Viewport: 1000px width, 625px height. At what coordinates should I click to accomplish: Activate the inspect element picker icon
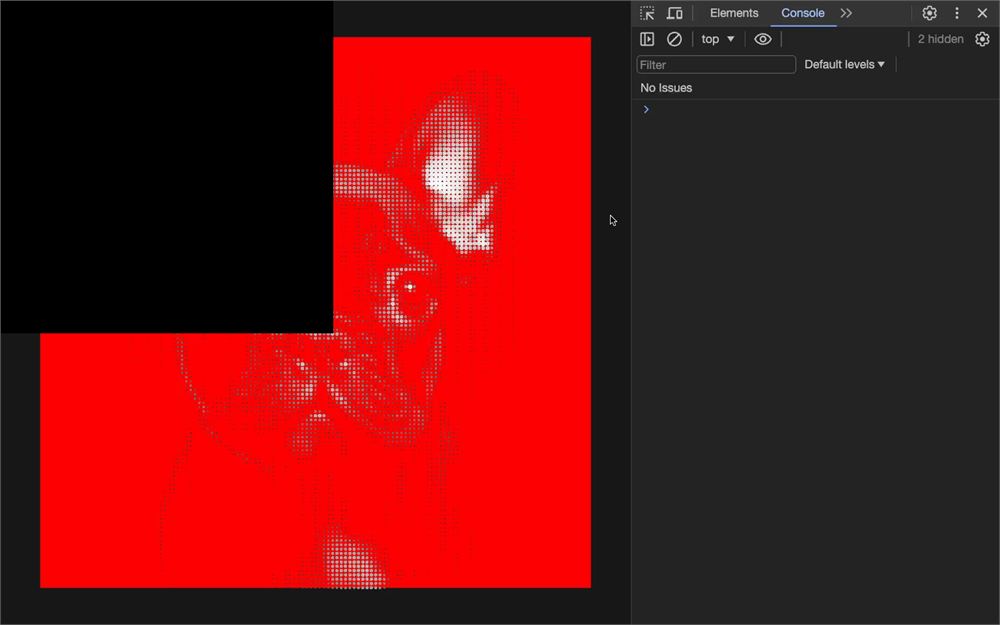(x=647, y=13)
